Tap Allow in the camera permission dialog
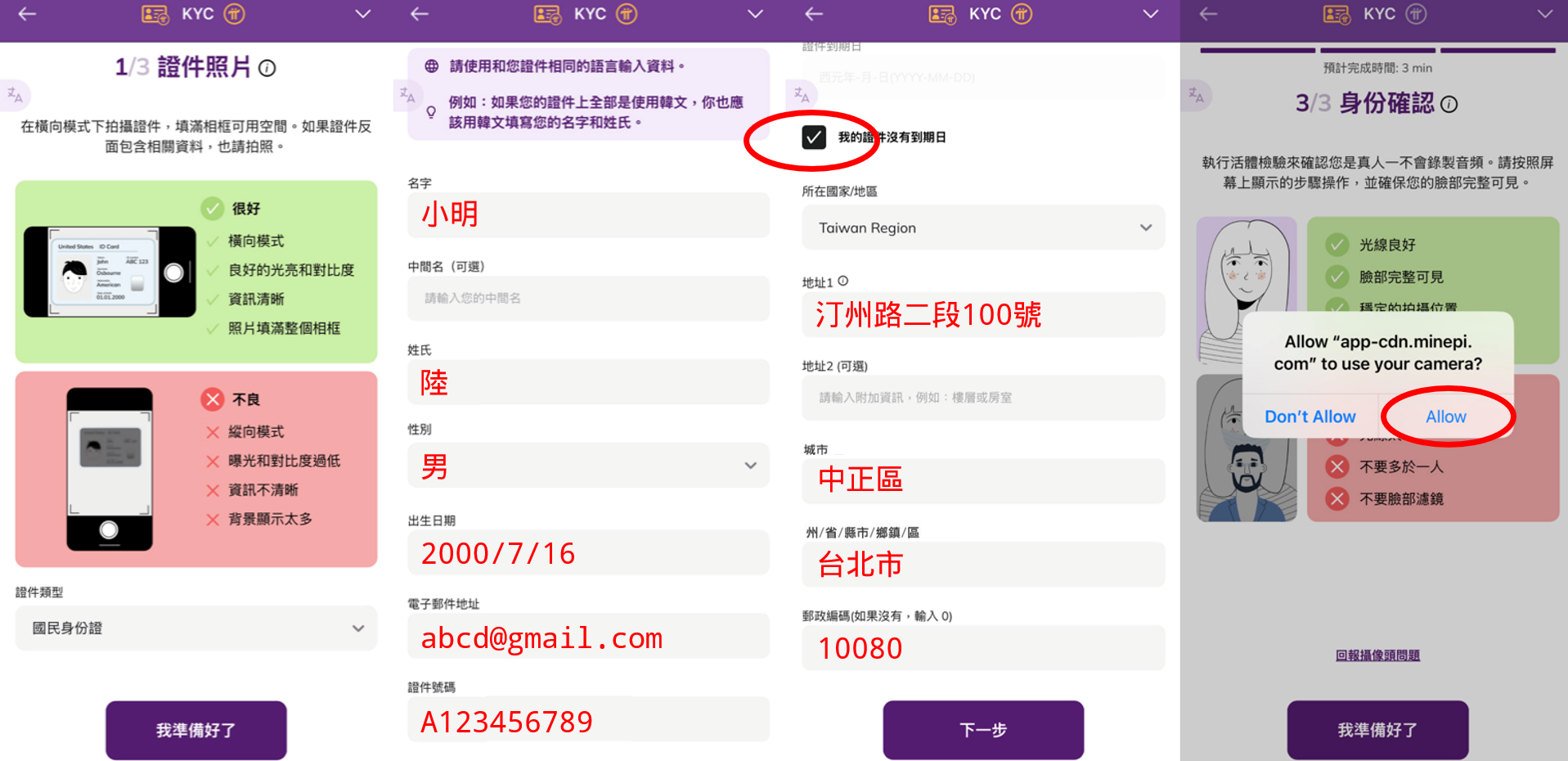1568x761 pixels. (1446, 417)
